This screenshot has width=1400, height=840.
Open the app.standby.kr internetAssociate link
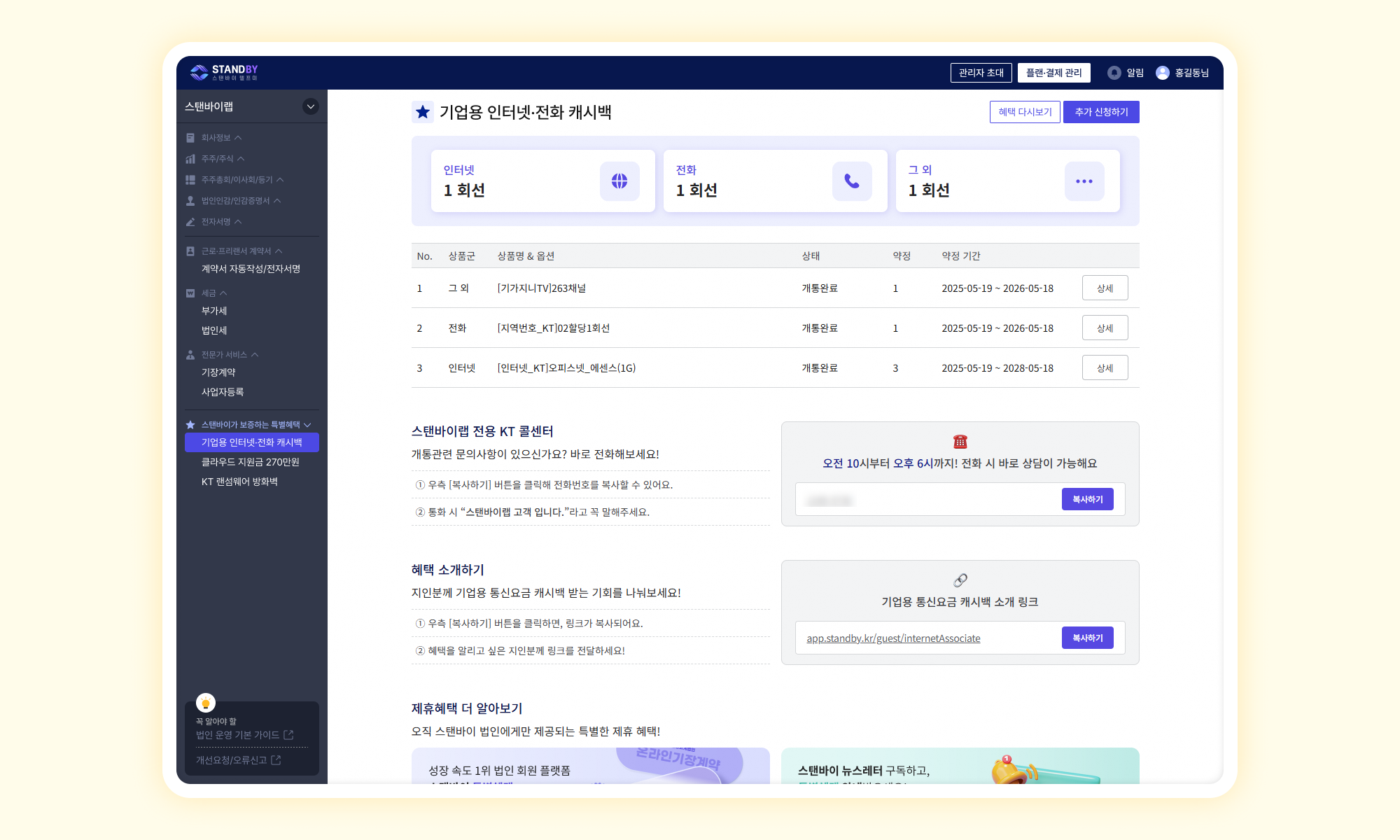point(893,638)
